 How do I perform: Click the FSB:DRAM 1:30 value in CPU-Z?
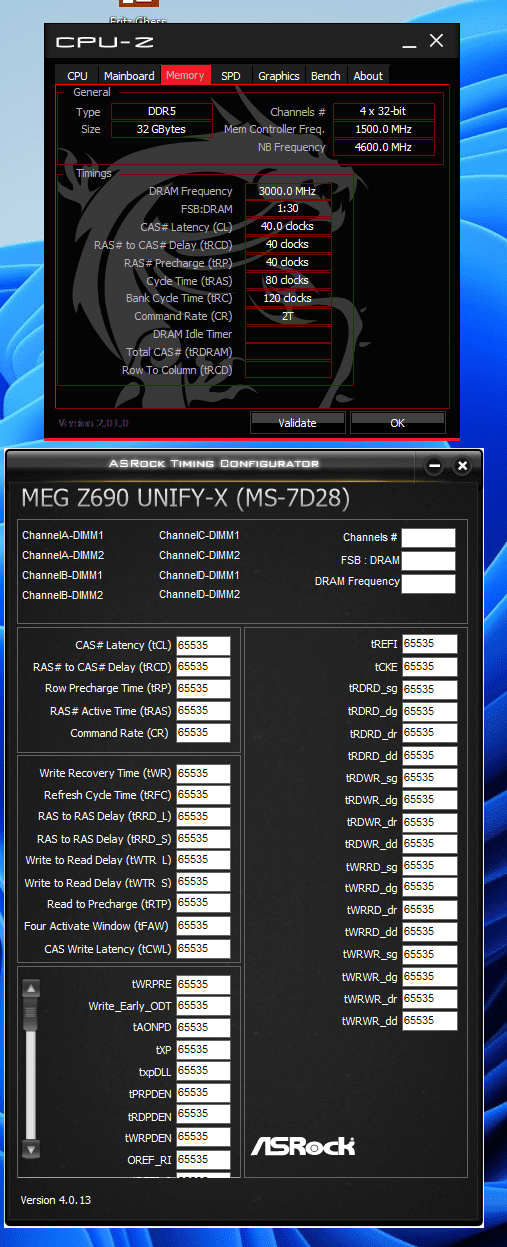(x=288, y=209)
